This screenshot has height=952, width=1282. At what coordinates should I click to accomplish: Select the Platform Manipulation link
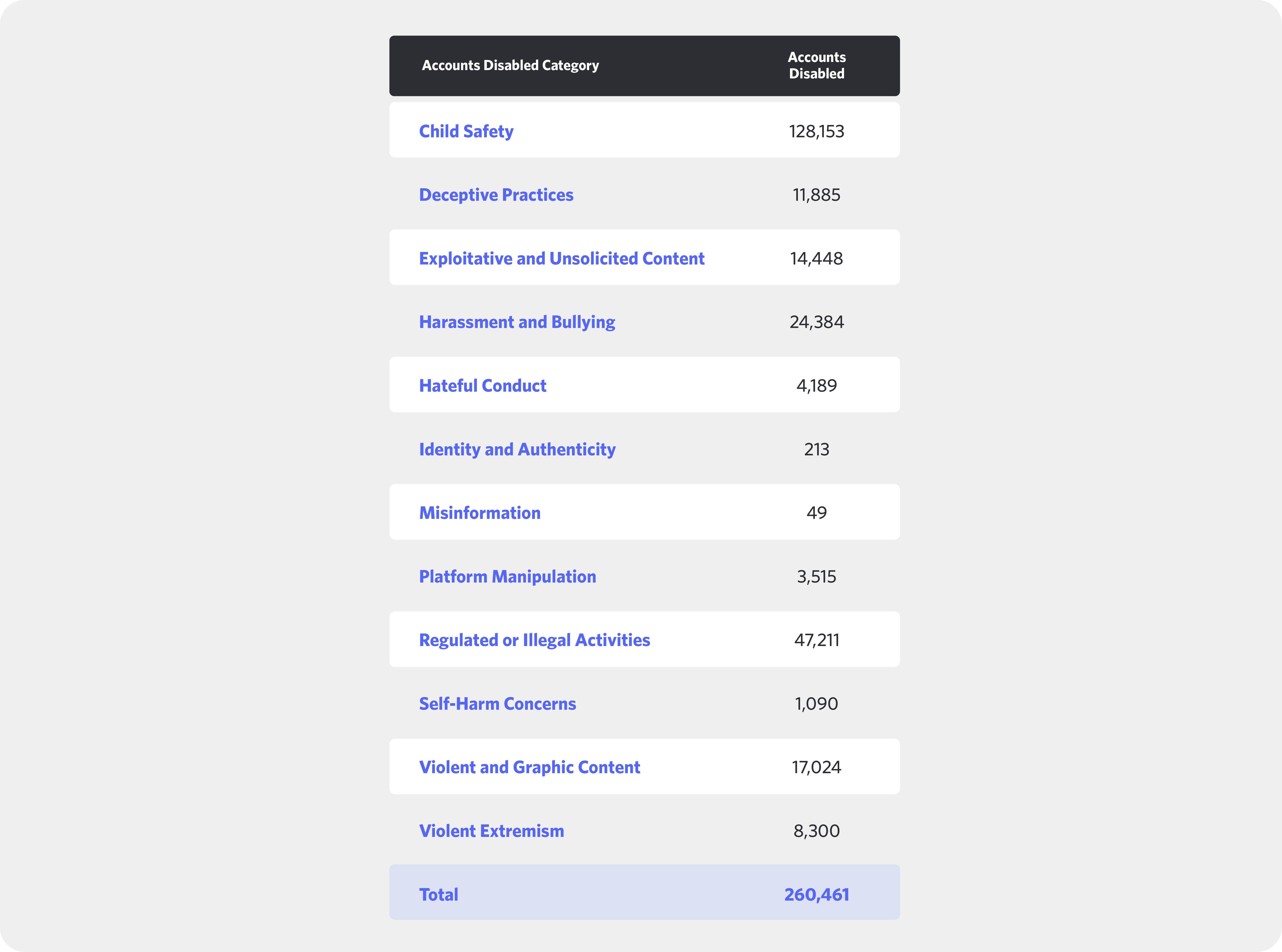(x=507, y=577)
